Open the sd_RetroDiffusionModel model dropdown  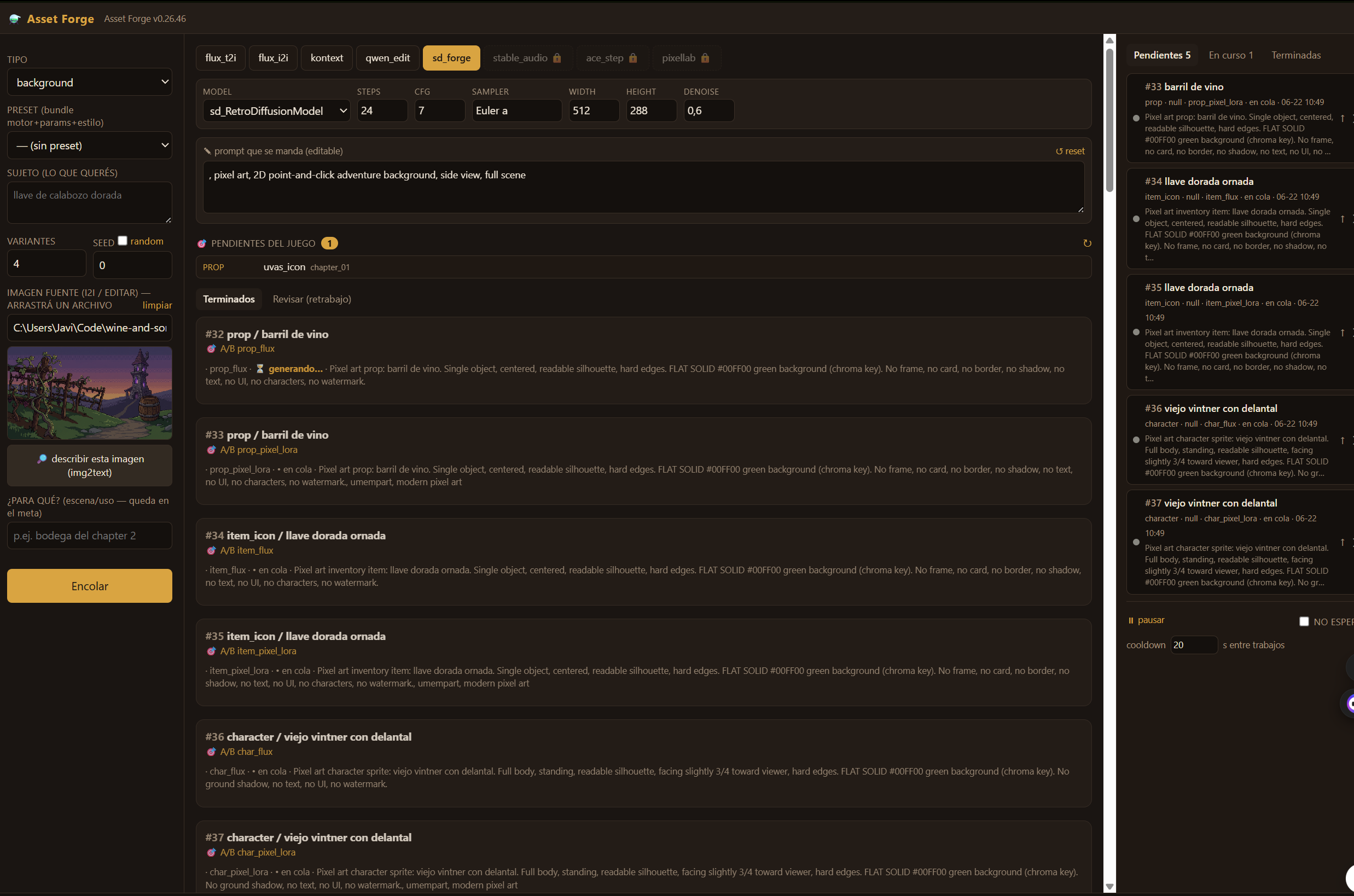click(277, 111)
